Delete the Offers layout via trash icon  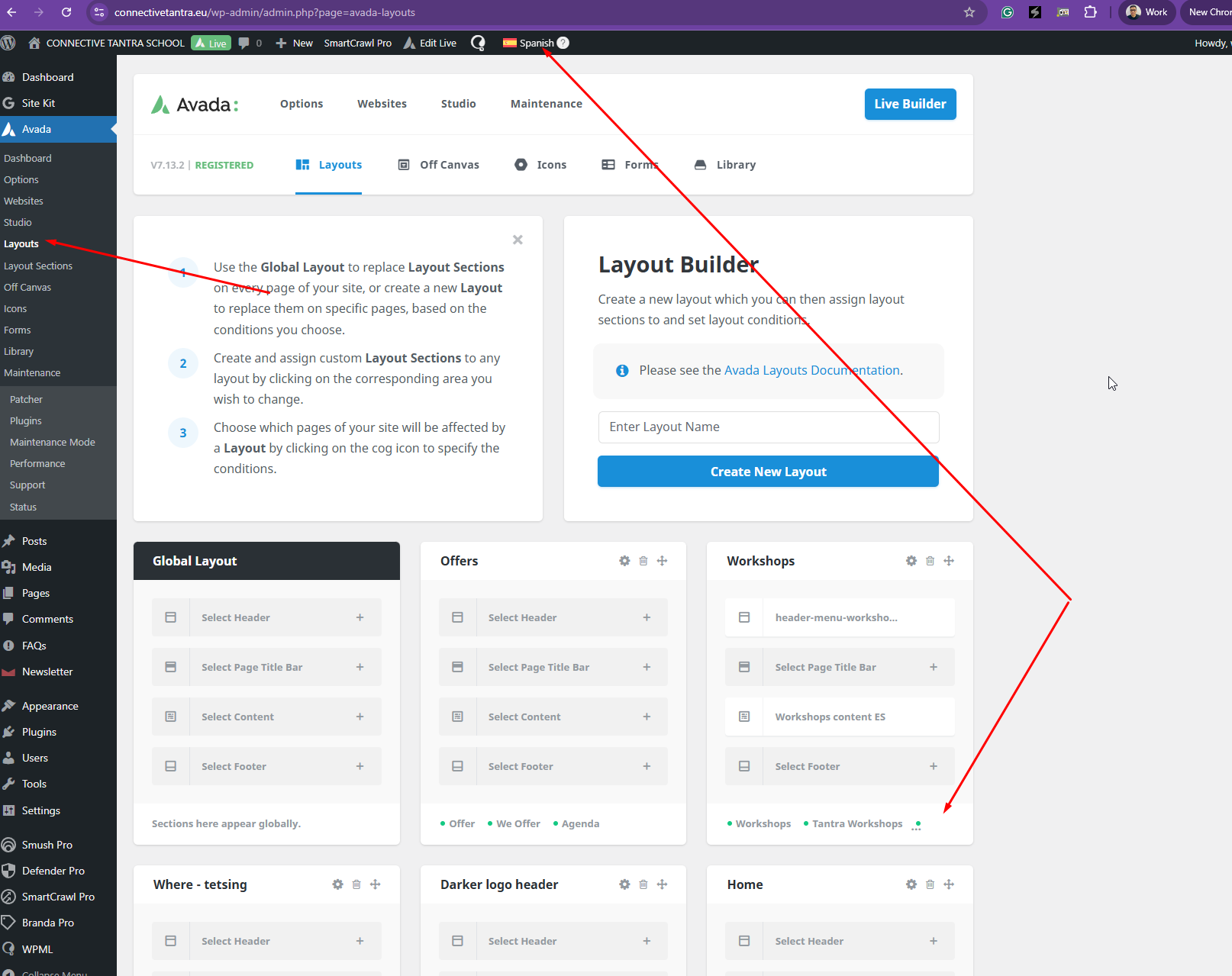click(643, 561)
